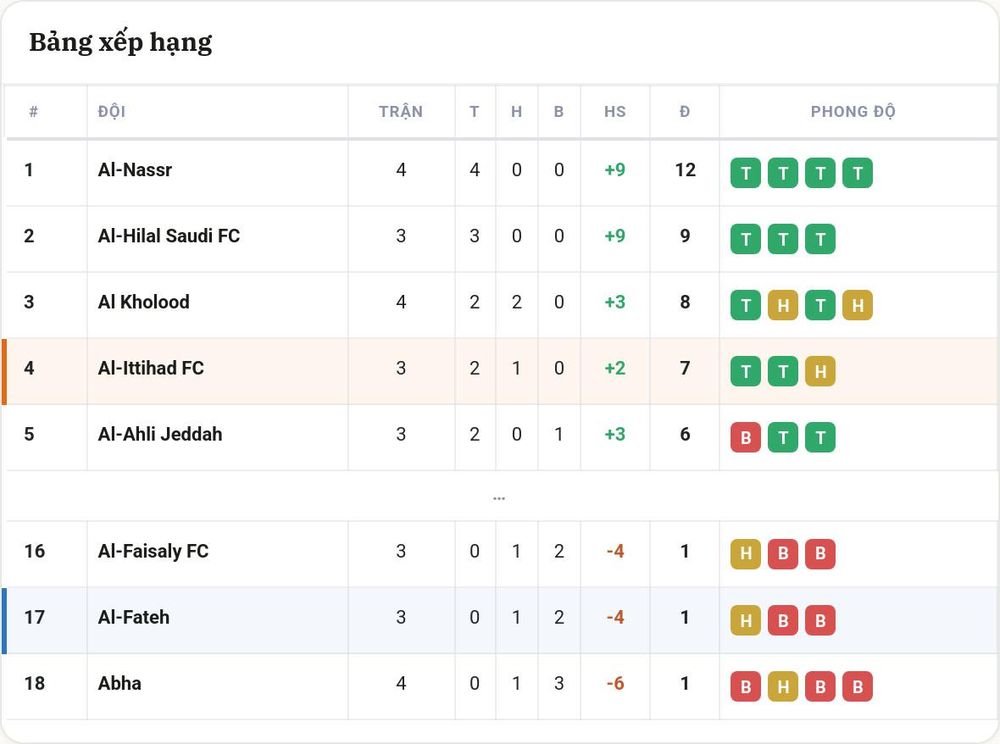Click Al-Ahli Jeddah's red B form badge

[746, 437]
